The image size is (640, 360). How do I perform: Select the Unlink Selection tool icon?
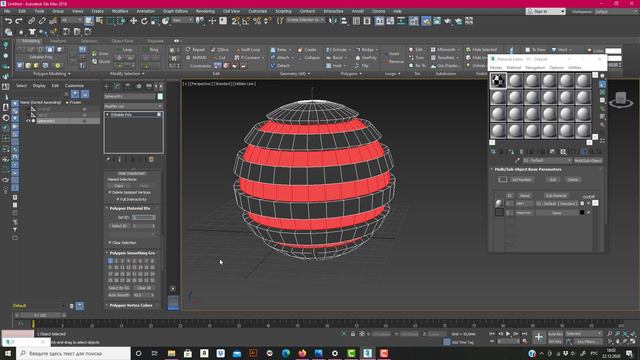(x=42, y=21)
